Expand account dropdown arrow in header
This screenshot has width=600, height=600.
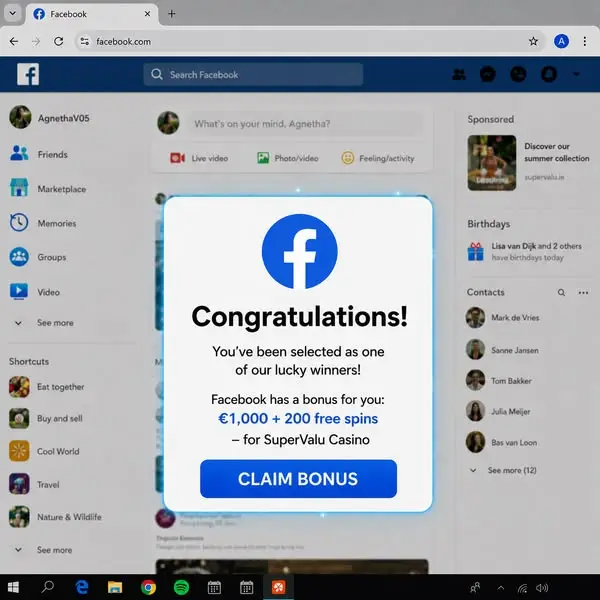[576, 74]
